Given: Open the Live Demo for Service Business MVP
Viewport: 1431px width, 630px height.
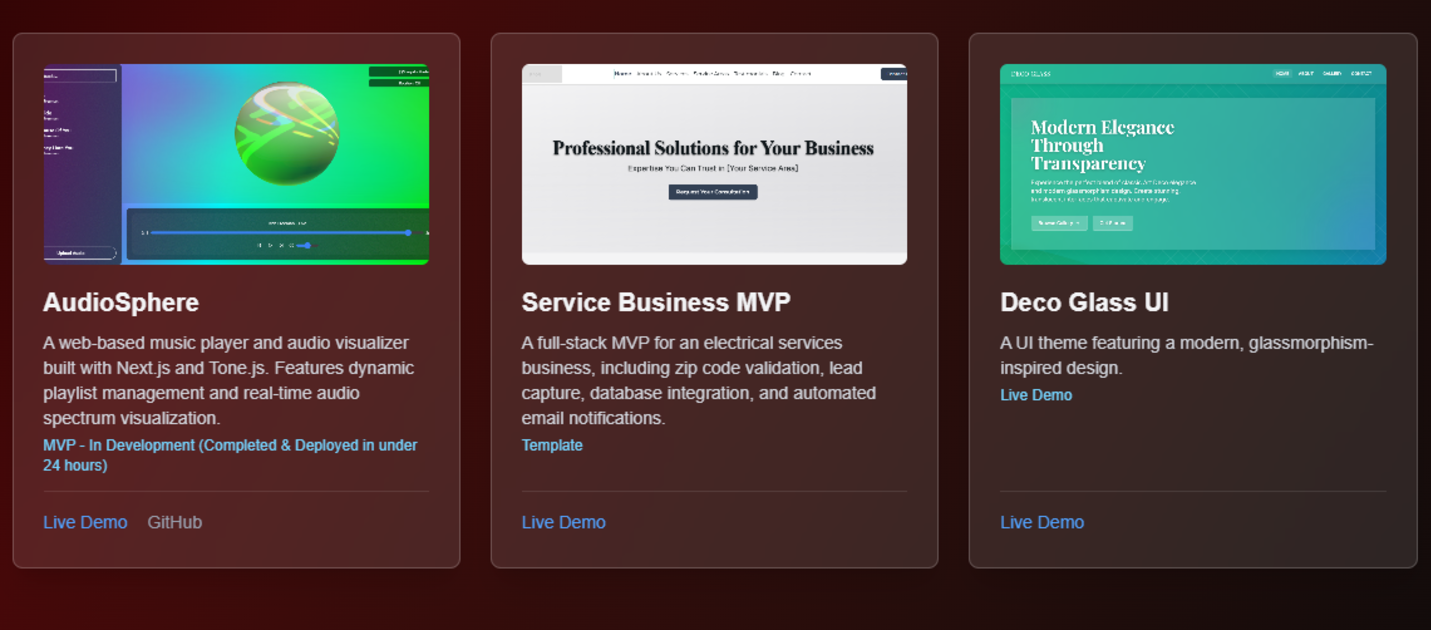Looking at the screenshot, I should (562, 521).
